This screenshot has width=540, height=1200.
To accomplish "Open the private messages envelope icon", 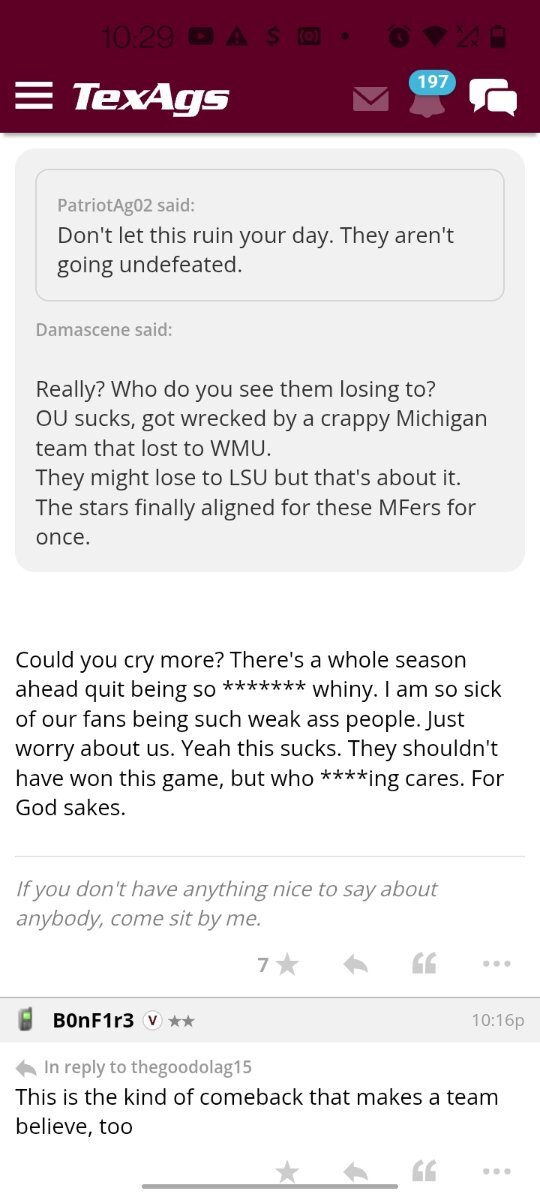I will pos(371,99).
